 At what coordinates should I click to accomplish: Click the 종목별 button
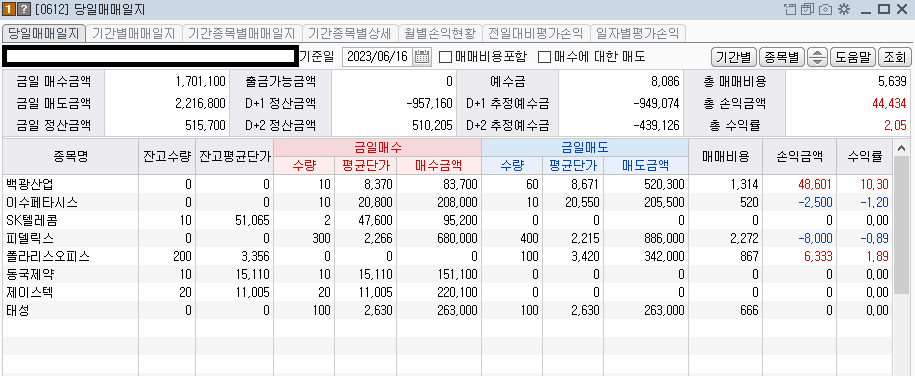pos(781,57)
